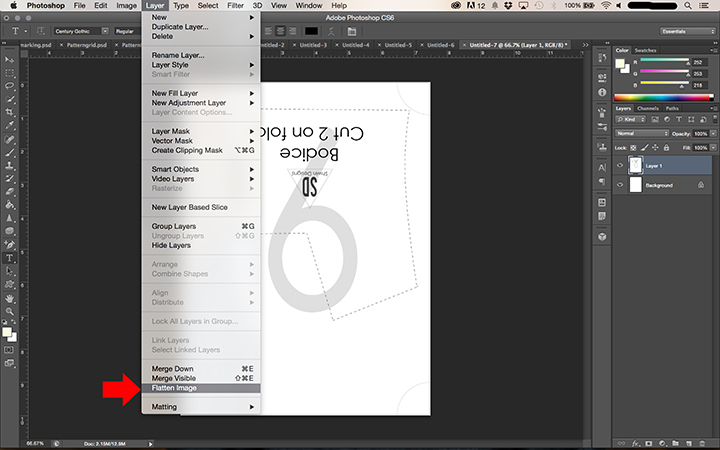The image size is (720, 450).
Task: Select the Dodge tool
Action: 9,231
